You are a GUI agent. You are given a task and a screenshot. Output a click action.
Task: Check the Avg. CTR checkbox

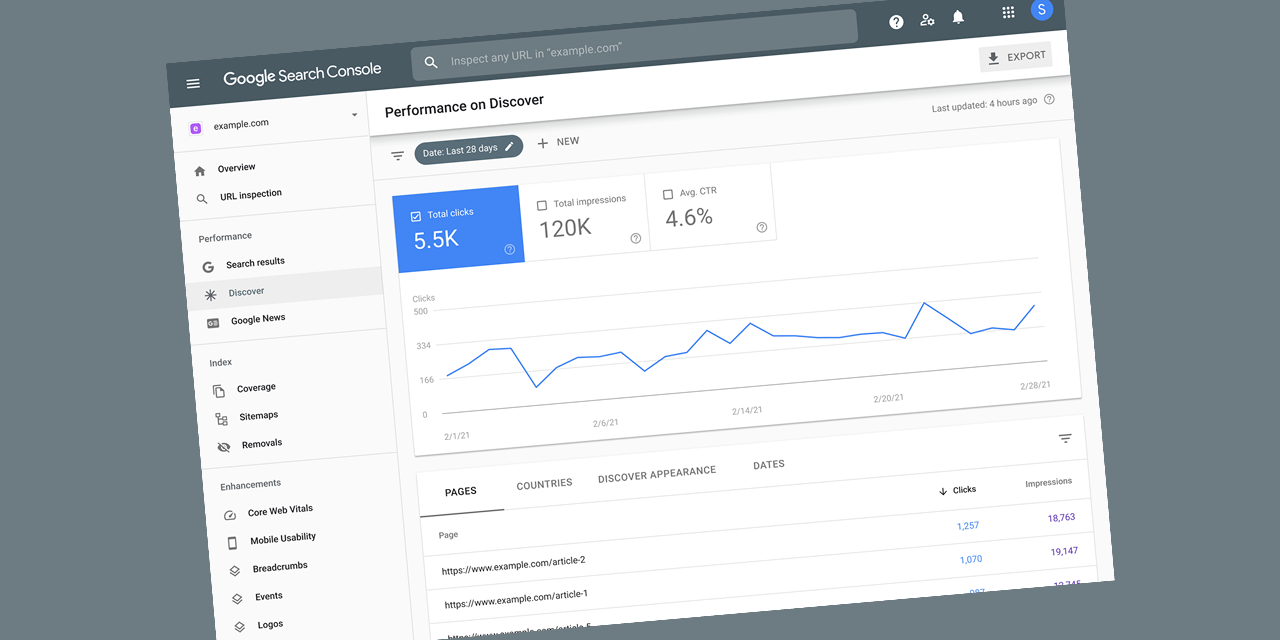click(668, 194)
